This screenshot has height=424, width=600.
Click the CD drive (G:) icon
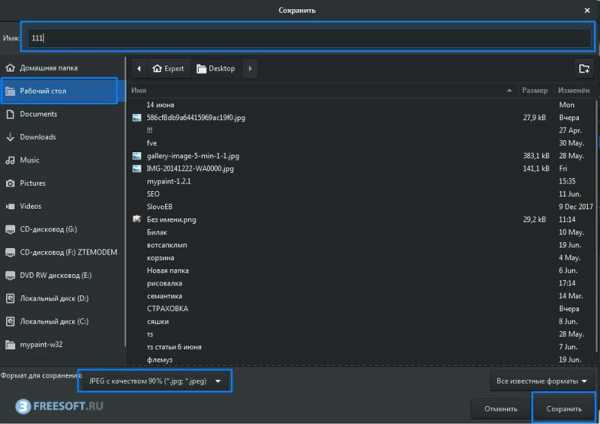(10, 229)
